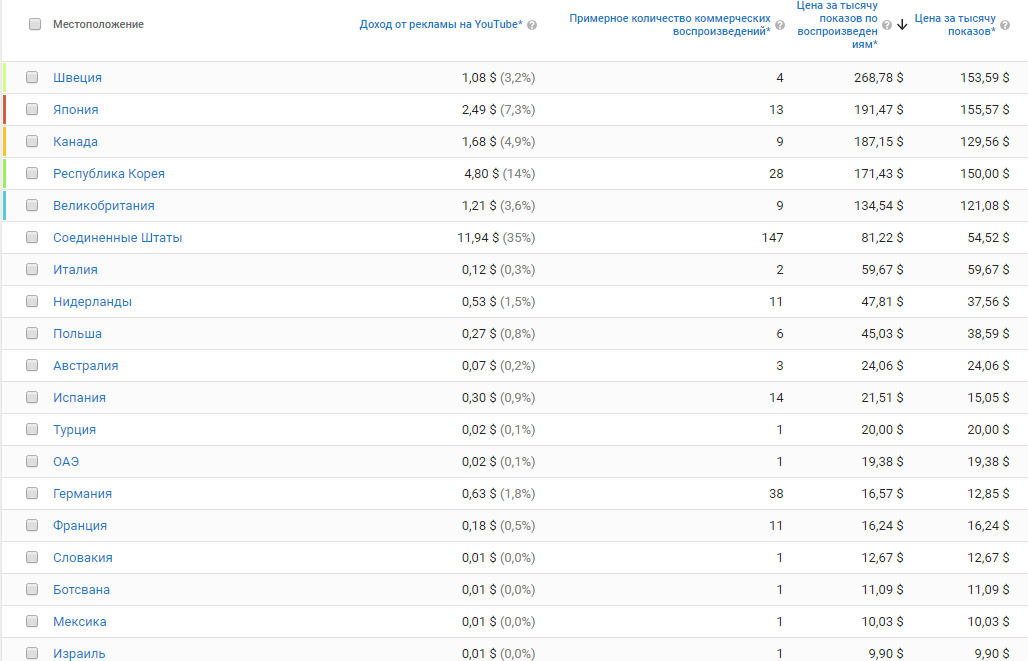This screenshot has width=1028, height=661.
Task: Check the Нидерланды row checkbox
Action: (32, 301)
